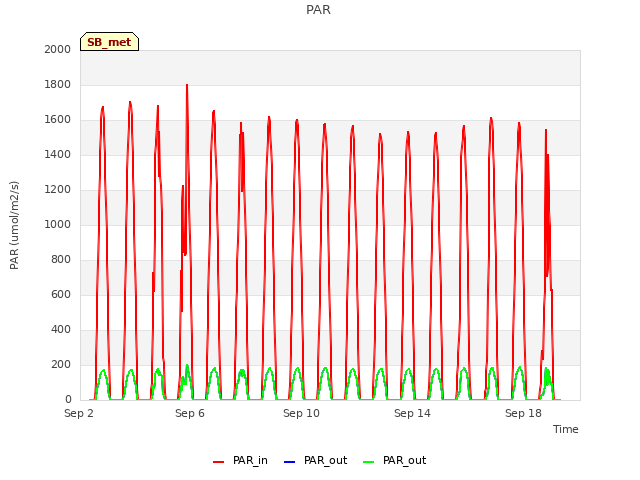Click the 1400 y-axis tick label
This screenshot has width=640, height=480.
[58, 154]
